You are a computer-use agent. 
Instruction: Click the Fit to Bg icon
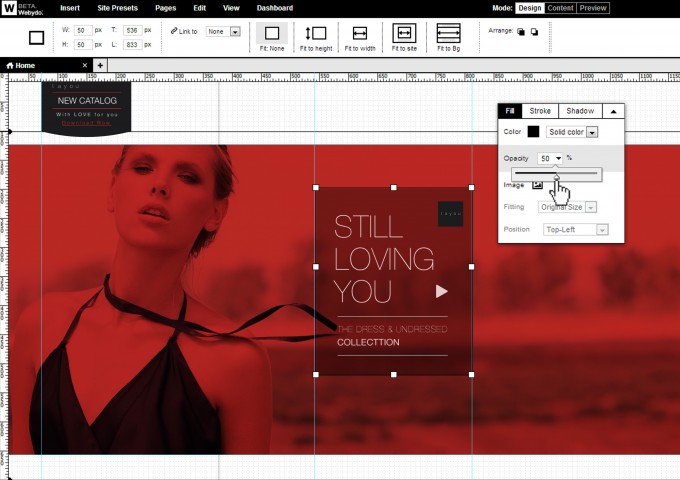448,34
